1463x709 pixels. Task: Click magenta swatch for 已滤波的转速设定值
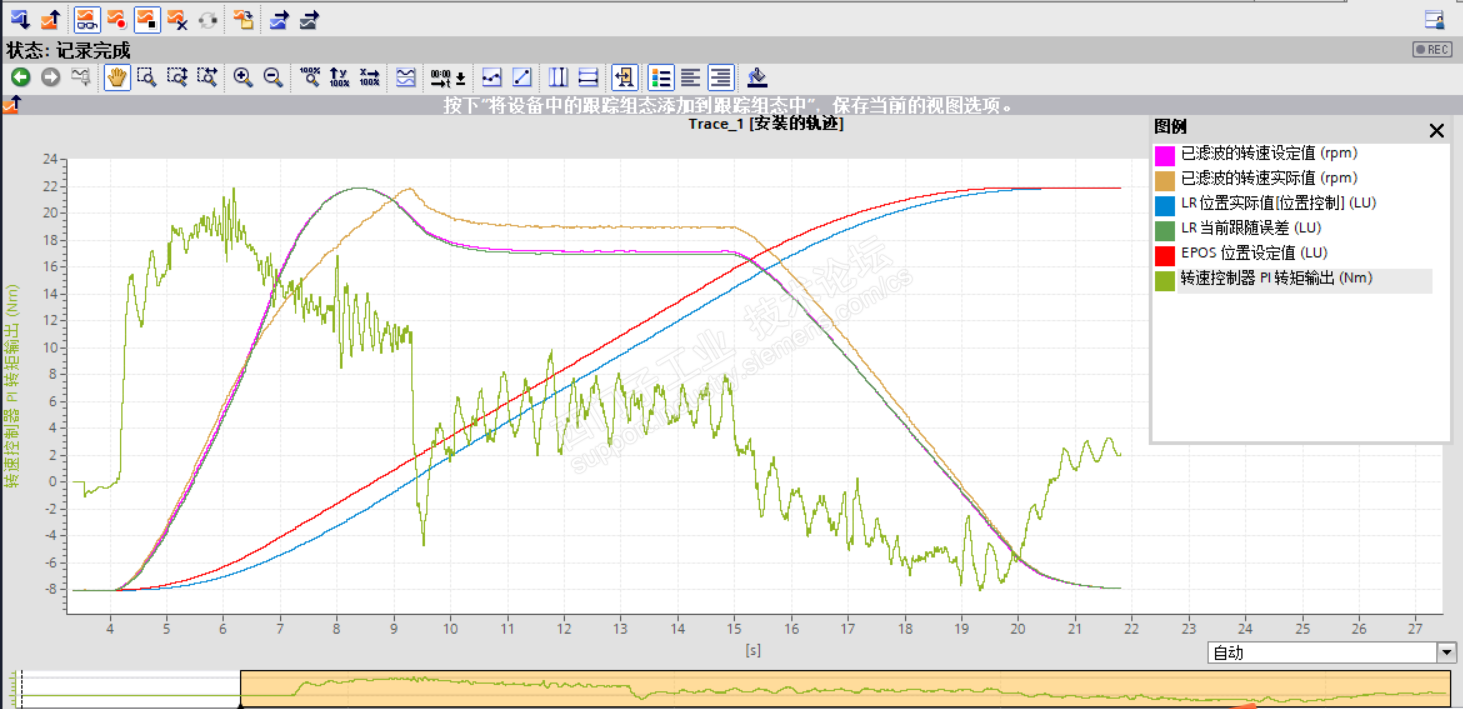point(1164,155)
